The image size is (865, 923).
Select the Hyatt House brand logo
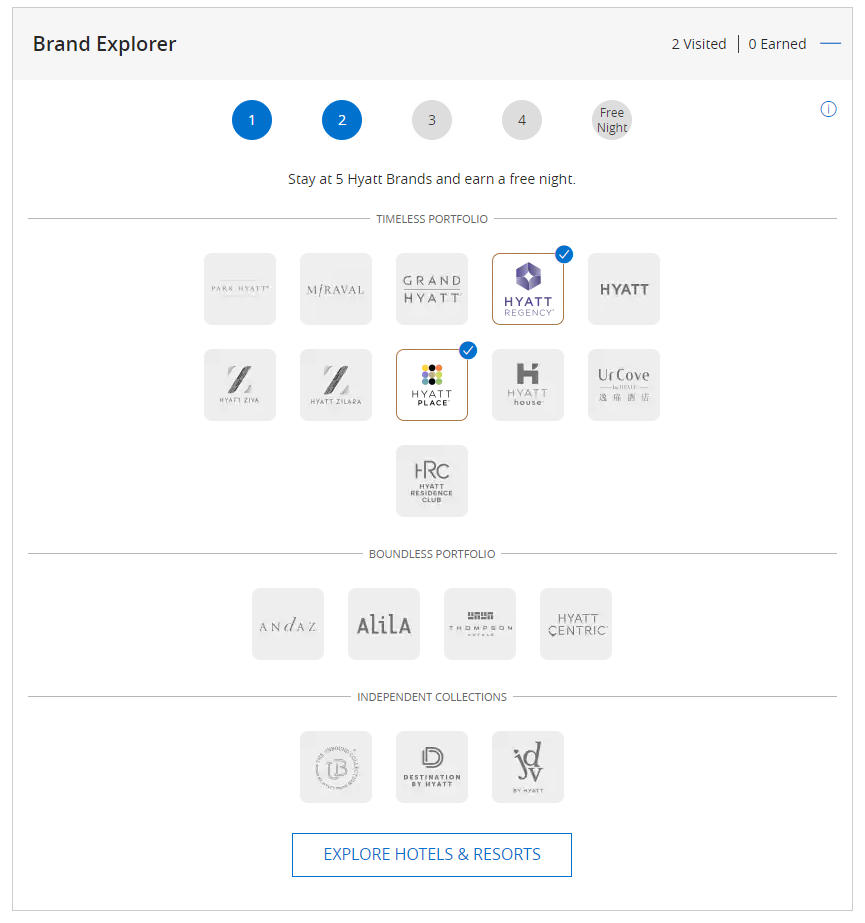coord(528,385)
